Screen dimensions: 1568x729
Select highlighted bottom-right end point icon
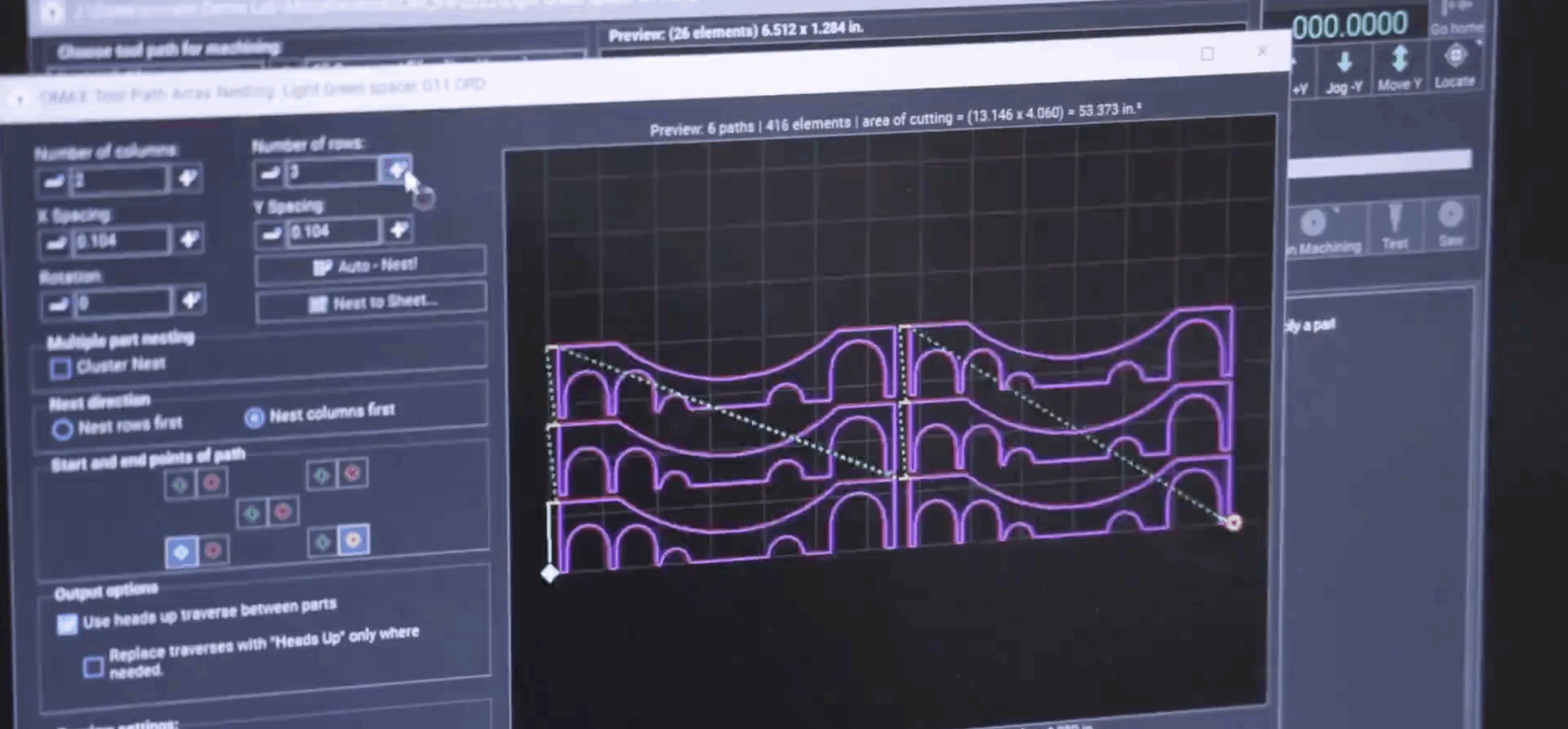[353, 540]
